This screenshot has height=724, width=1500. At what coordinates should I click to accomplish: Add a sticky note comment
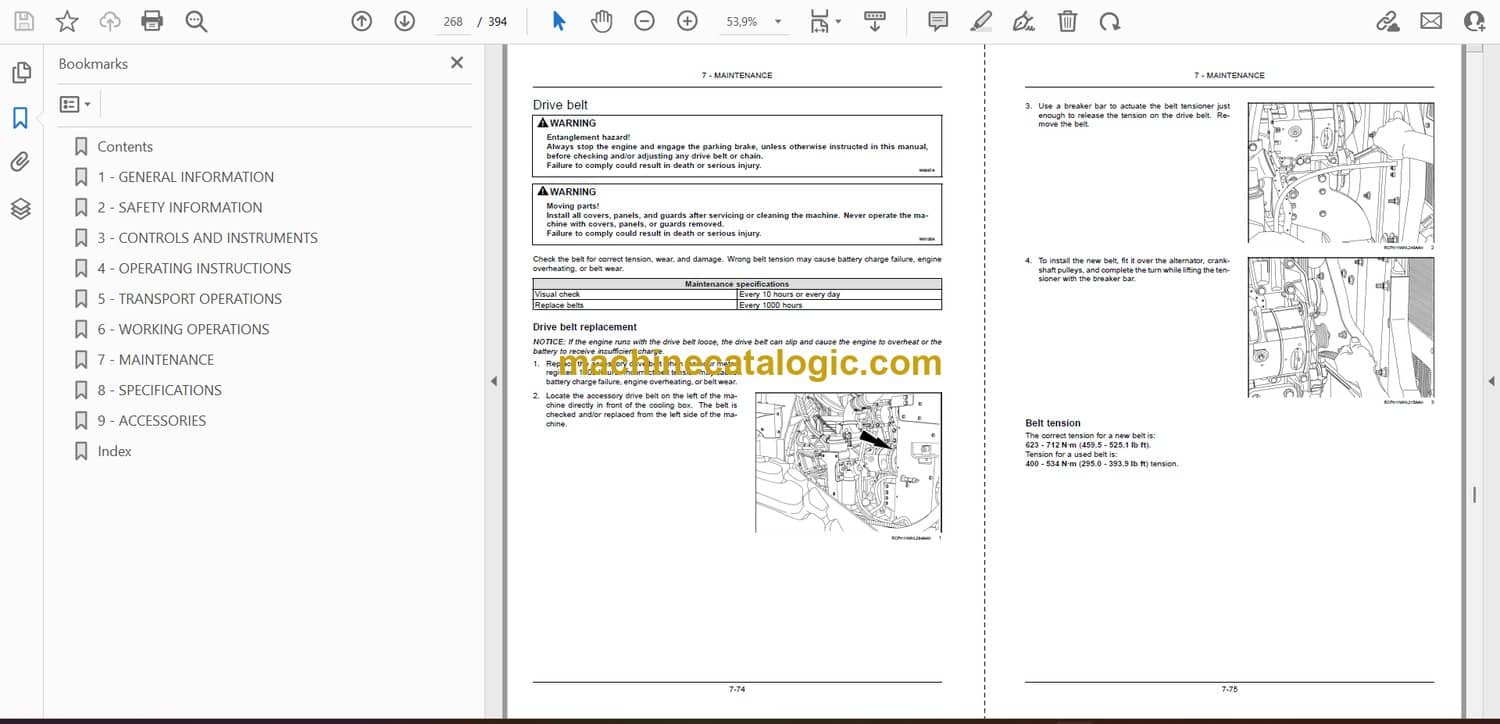938,21
